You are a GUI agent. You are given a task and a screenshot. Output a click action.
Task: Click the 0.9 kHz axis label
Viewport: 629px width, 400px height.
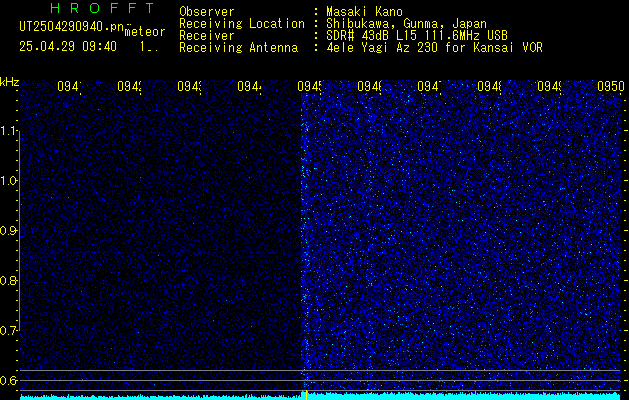[x=8, y=231]
